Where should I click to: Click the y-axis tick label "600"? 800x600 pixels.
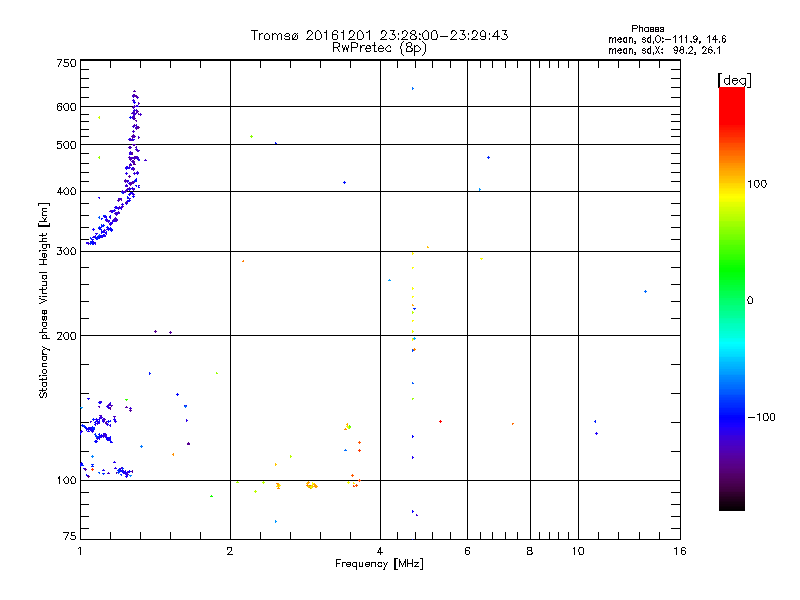pos(66,107)
